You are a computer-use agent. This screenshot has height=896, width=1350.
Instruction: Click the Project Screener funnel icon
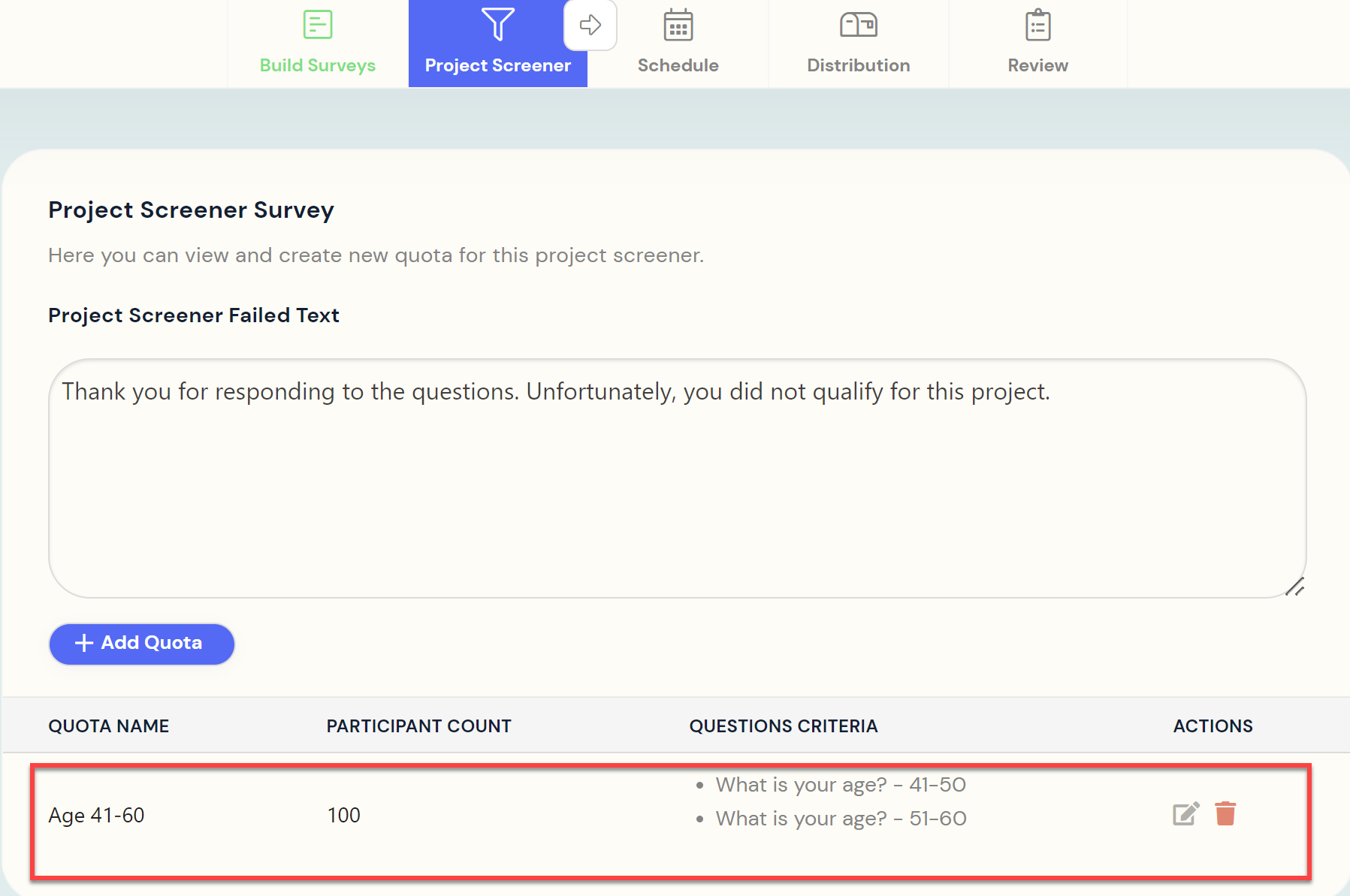[x=497, y=25]
